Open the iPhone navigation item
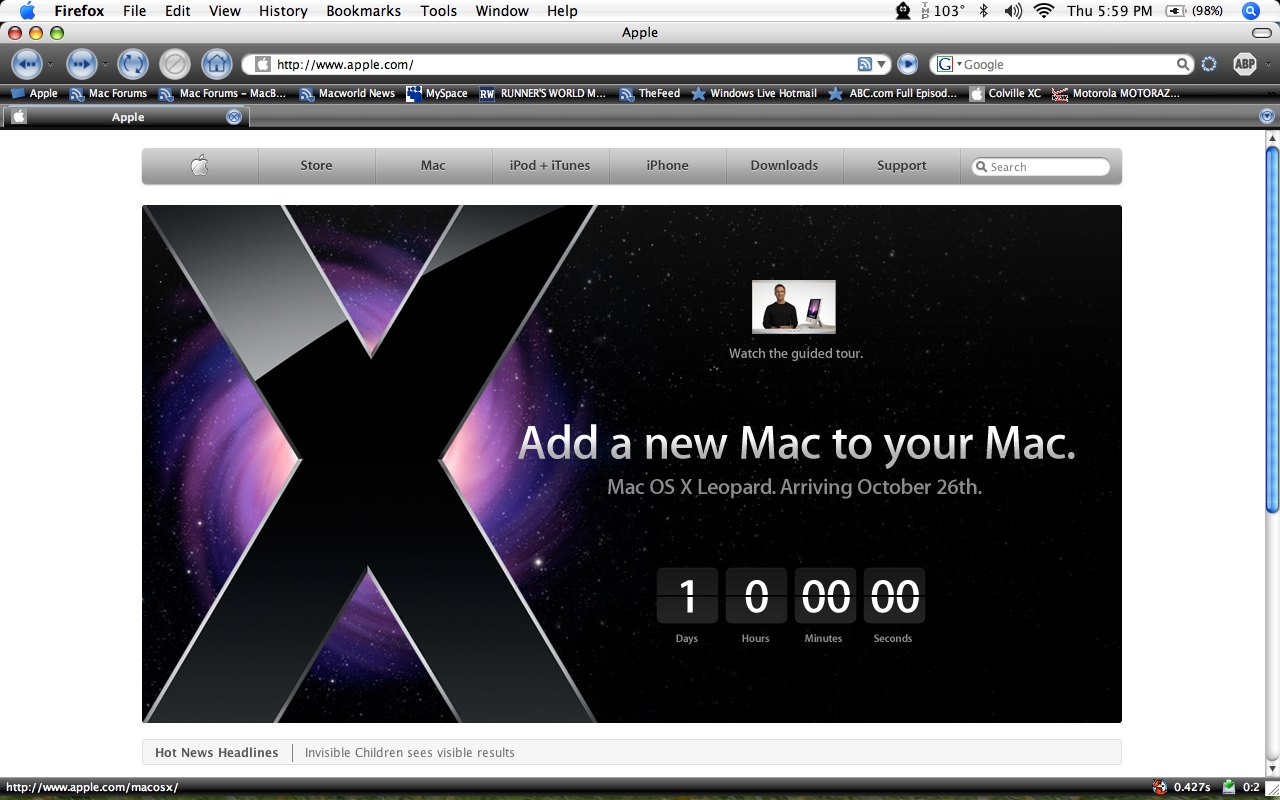Viewport: 1280px width, 800px height. 667,166
